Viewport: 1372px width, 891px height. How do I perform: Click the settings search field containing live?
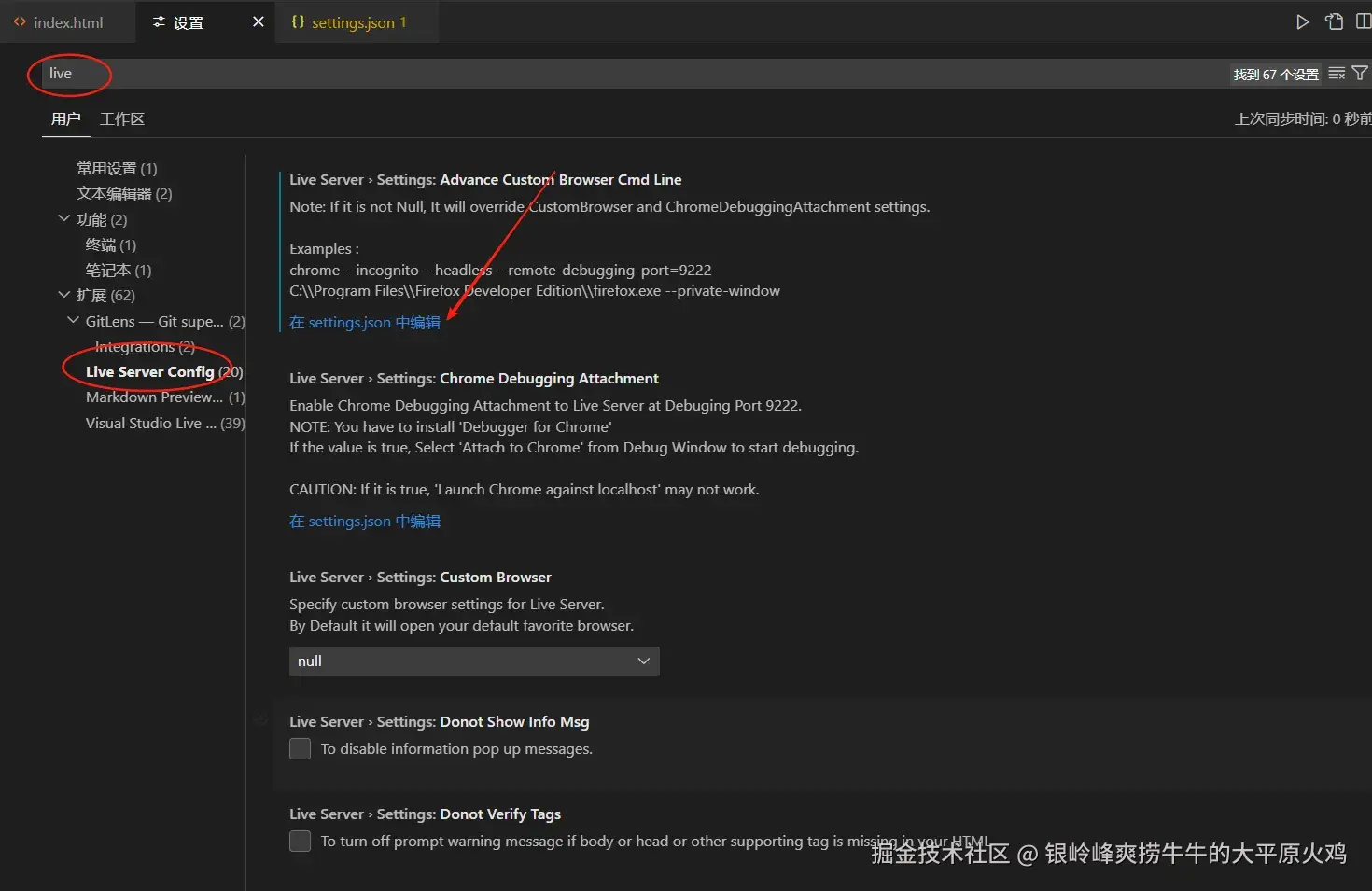[x=635, y=74]
